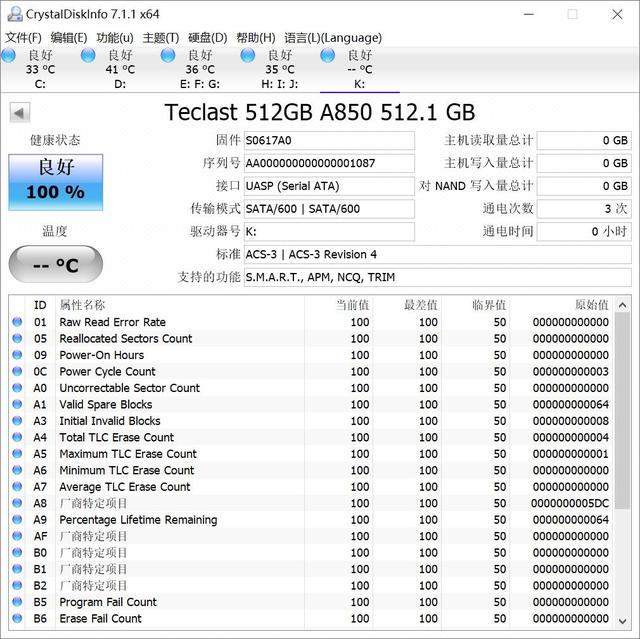640x639 pixels.
Task: Select the H: I: J: drive status orb
Action: click(x=248, y=55)
